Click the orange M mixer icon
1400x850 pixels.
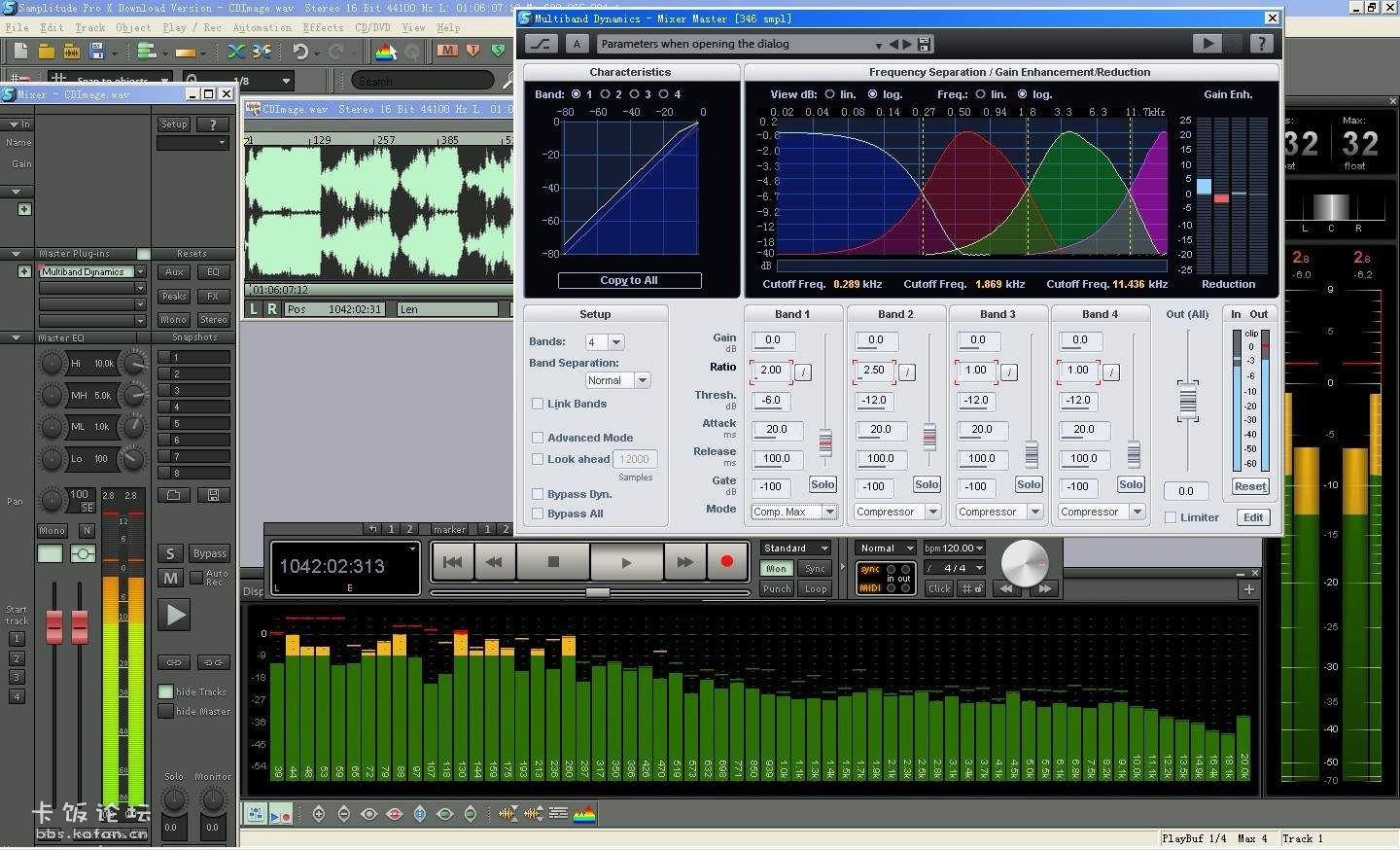tap(447, 51)
